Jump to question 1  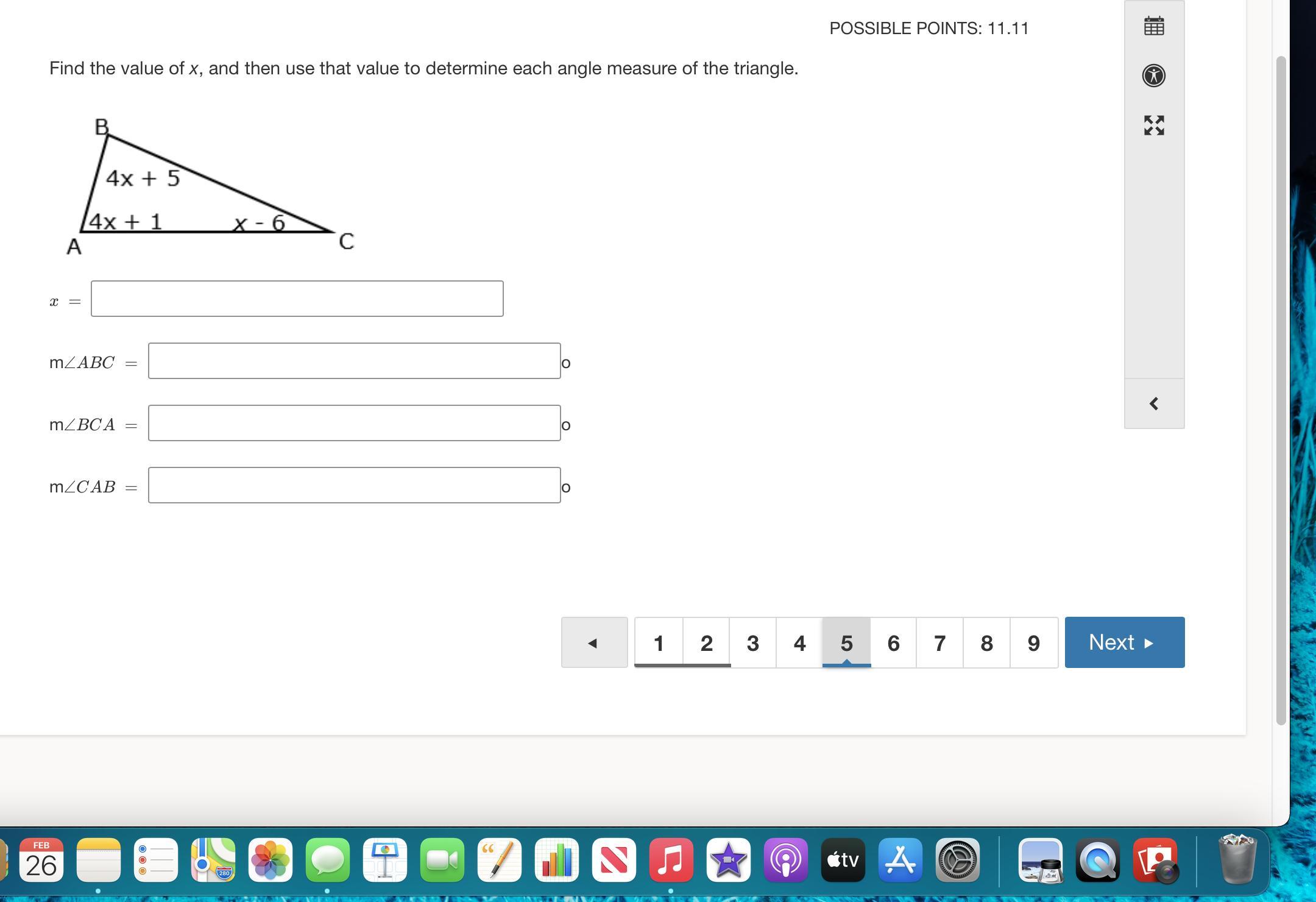pyautogui.click(x=659, y=642)
